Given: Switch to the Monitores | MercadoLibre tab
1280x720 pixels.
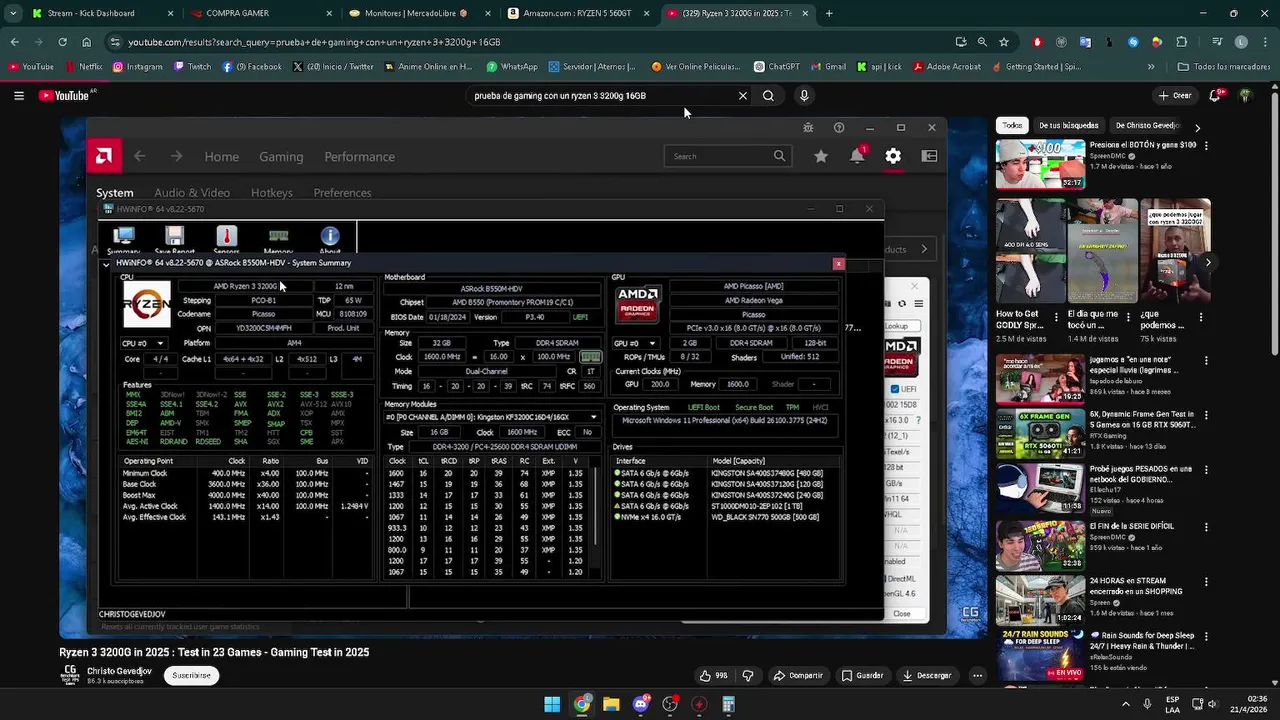Looking at the screenshot, I should click(x=419, y=14).
